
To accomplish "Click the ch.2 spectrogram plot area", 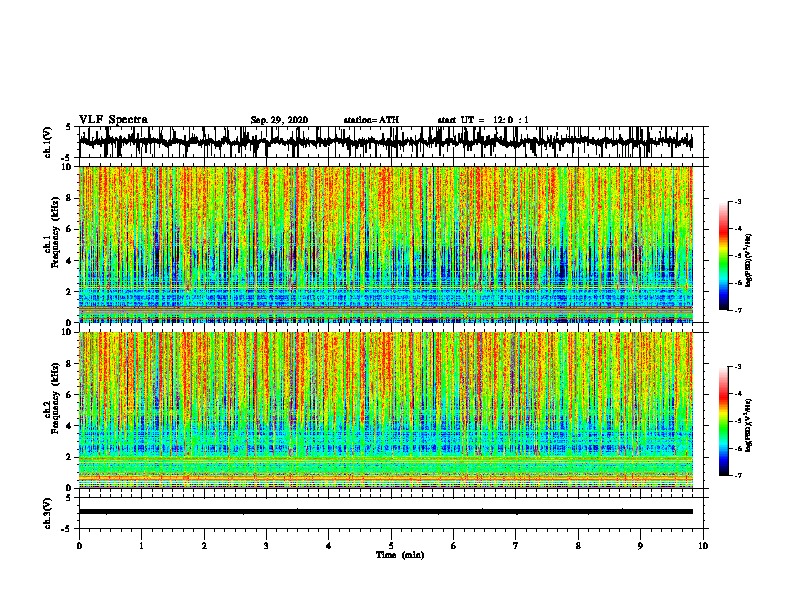I will (386, 410).
